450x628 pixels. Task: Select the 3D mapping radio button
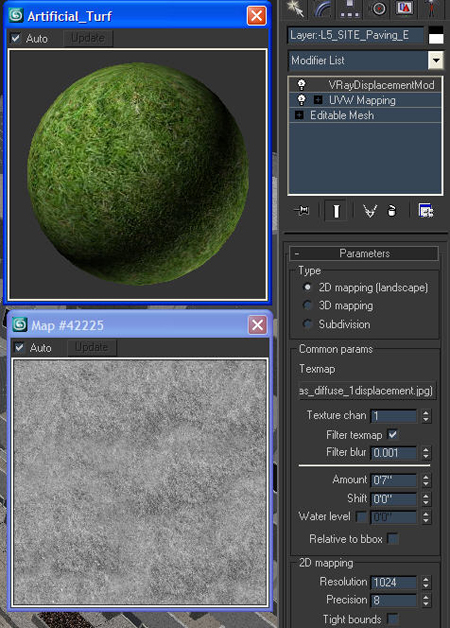tap(307, 305)
